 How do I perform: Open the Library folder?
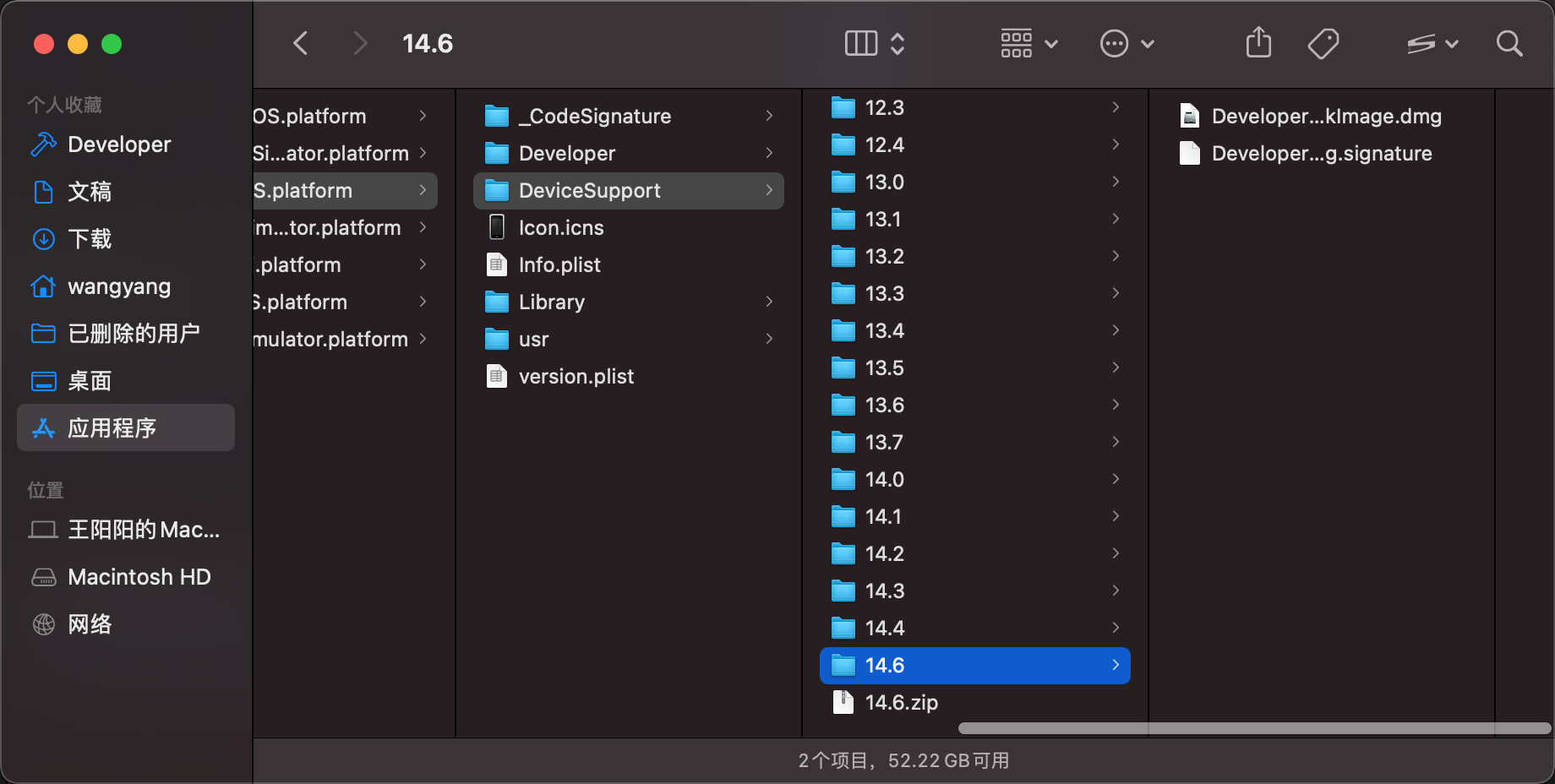tap(551, 302)
